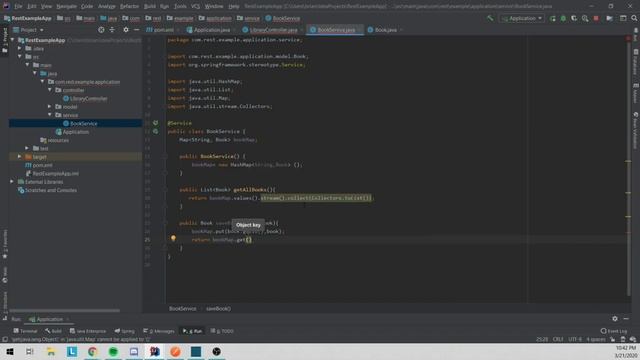Open the Build tool window
The height and width of the screenshot is (360, 640).
click(53, 331)
